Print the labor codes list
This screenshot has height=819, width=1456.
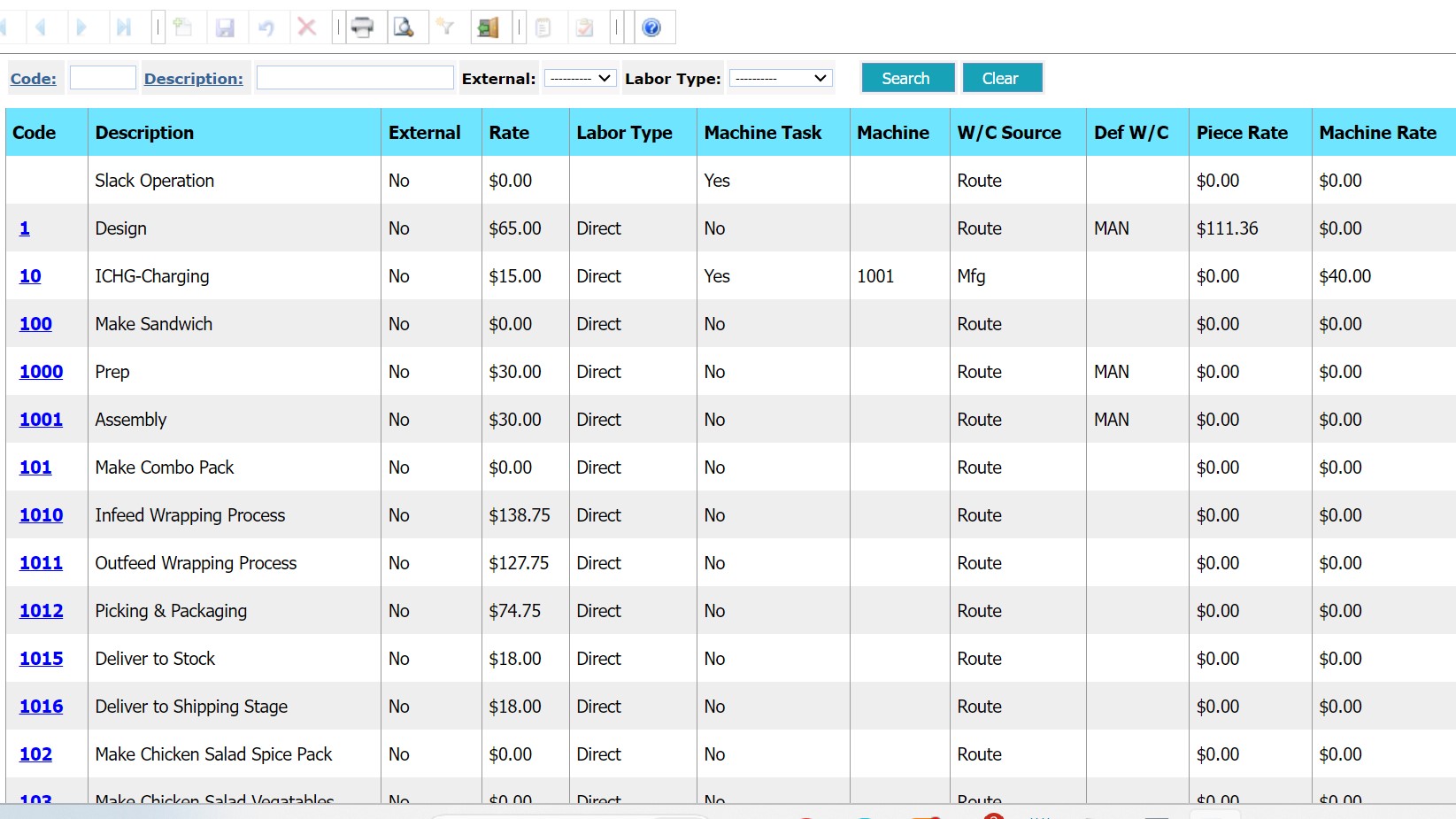[x=363, y=27]
